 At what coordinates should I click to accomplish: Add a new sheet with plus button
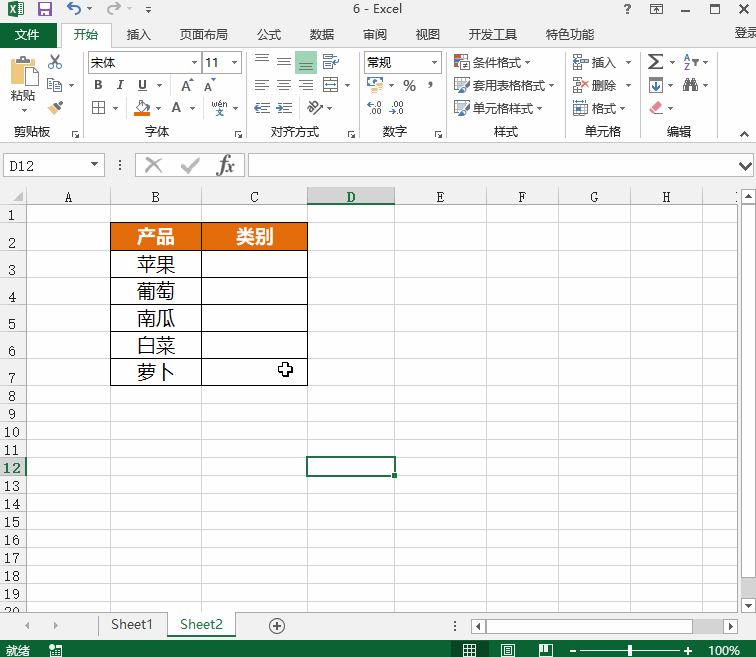click(277, 625)
